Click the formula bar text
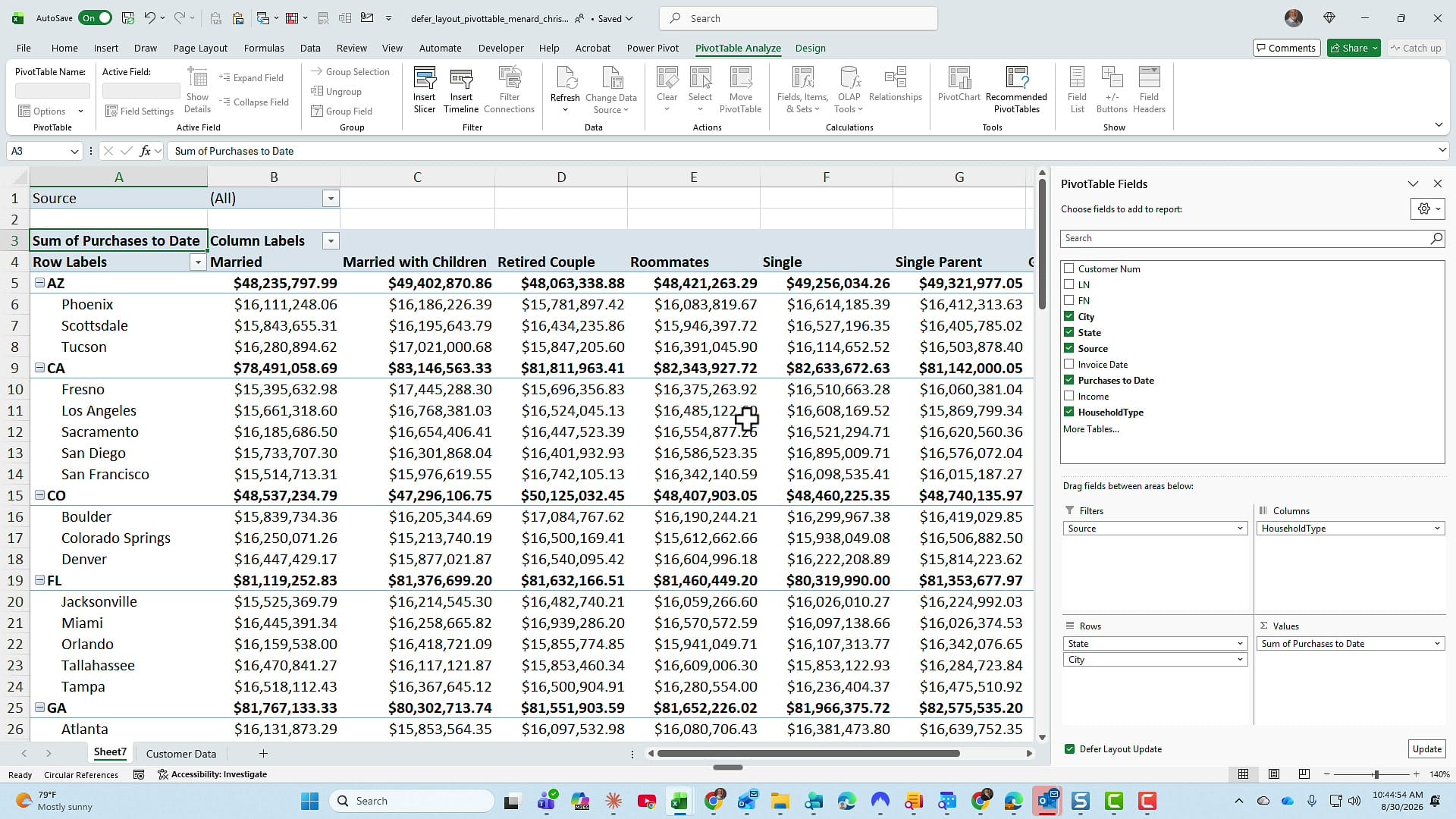This screenshot has height=819, width=1456. click(x=234, y=151)
